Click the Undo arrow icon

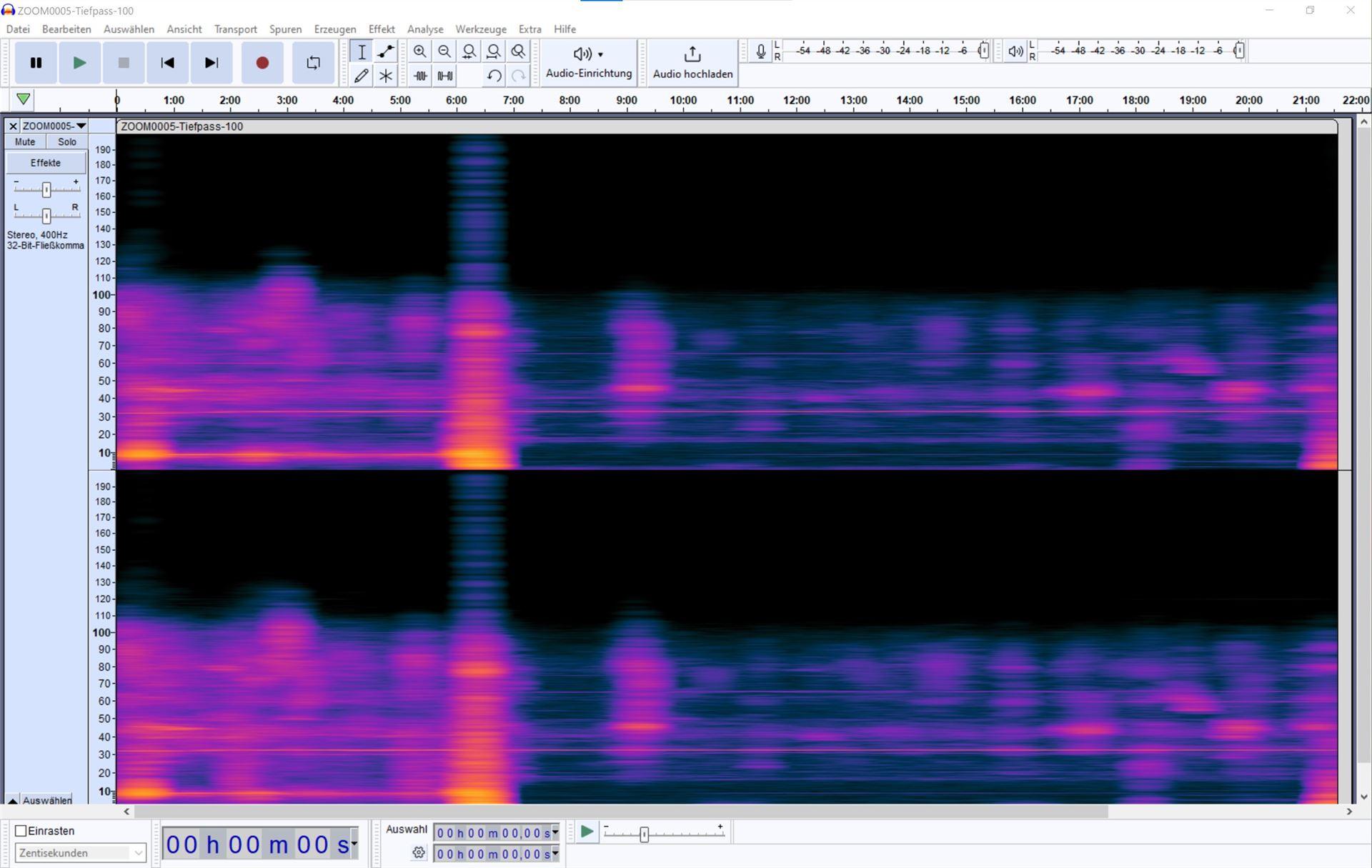[494, 76]
